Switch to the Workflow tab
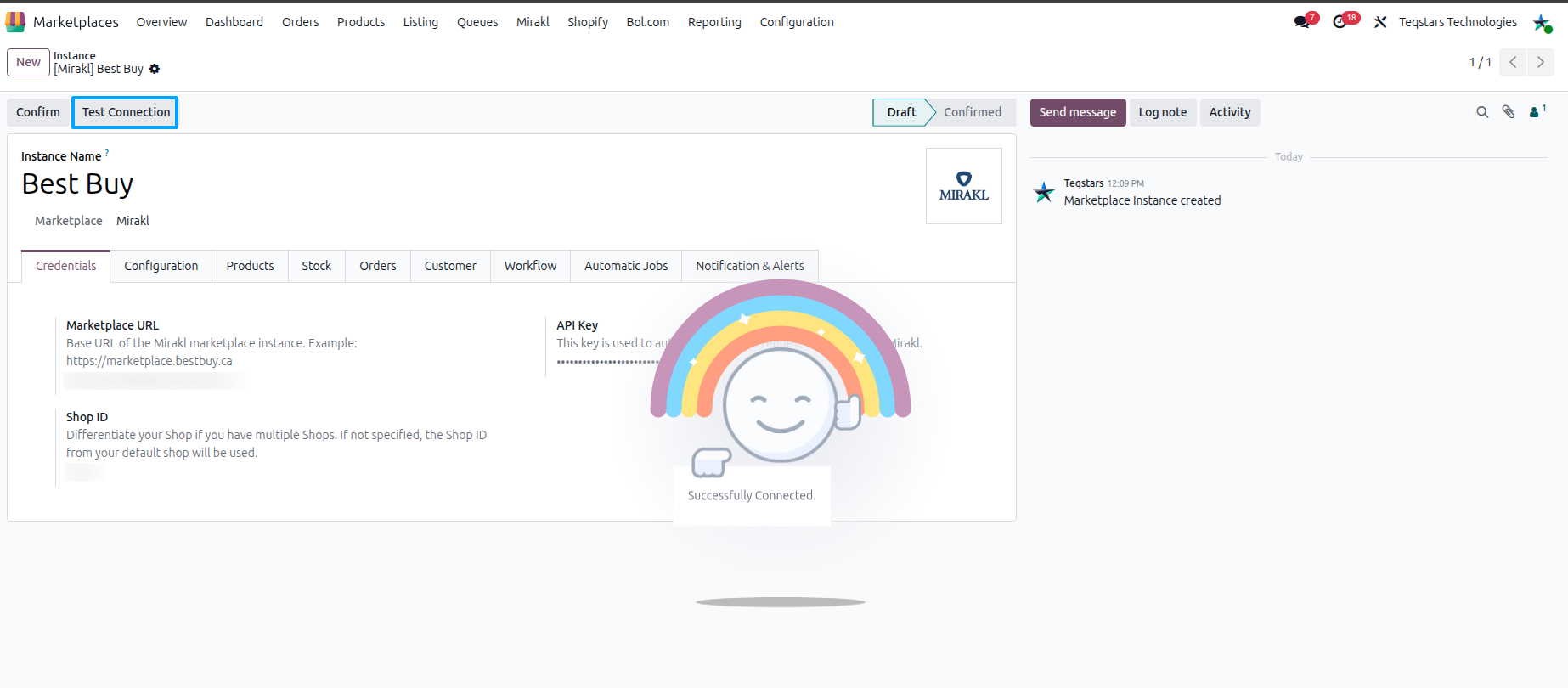Screen dimensions: 1568x688 [531, 266]
